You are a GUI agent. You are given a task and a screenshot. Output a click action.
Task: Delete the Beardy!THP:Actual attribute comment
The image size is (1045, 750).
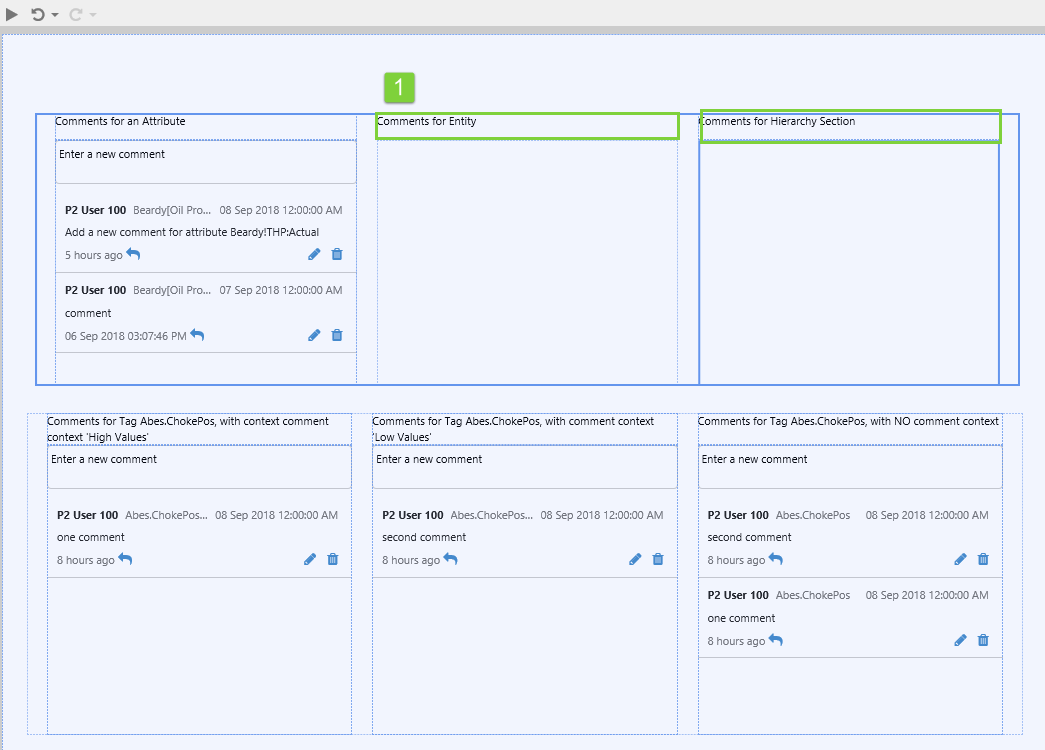click(337, 255)
